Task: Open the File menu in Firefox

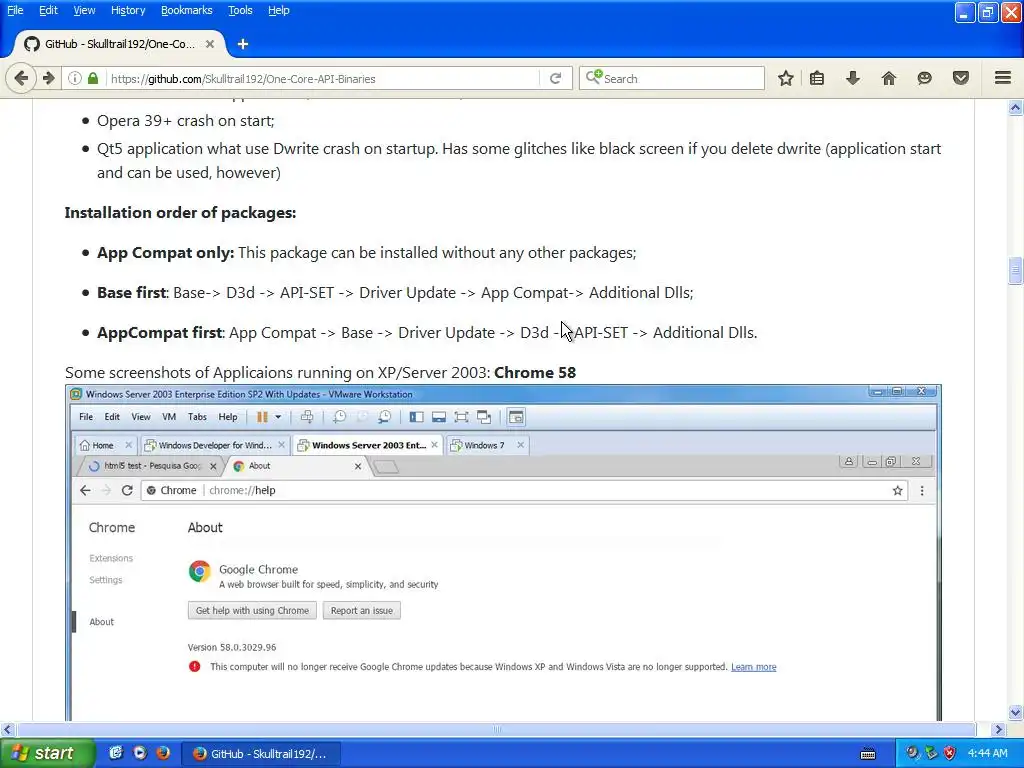Action: [15, 10]
